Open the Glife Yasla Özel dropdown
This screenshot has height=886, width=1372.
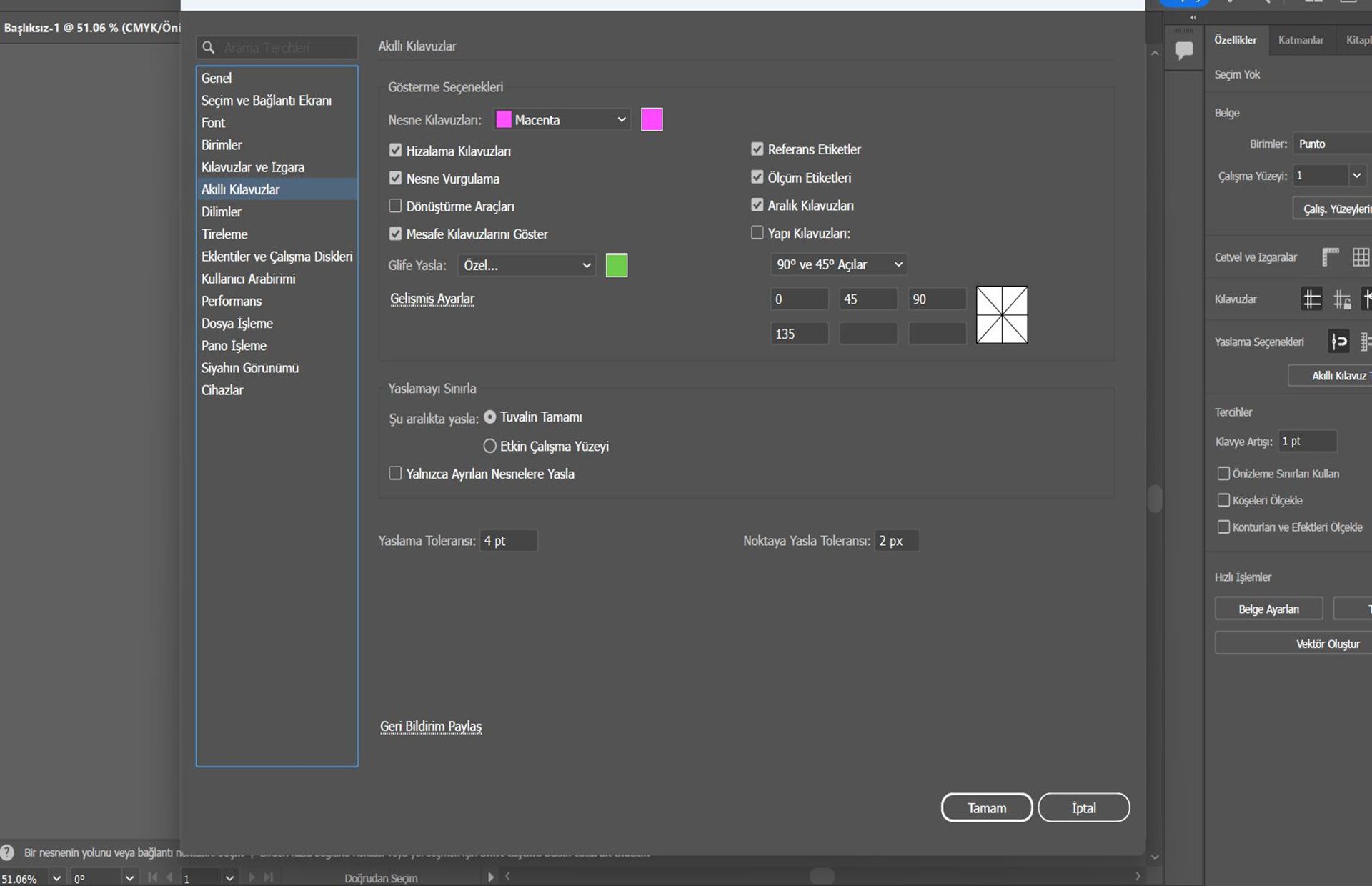(x=527, y=265)
